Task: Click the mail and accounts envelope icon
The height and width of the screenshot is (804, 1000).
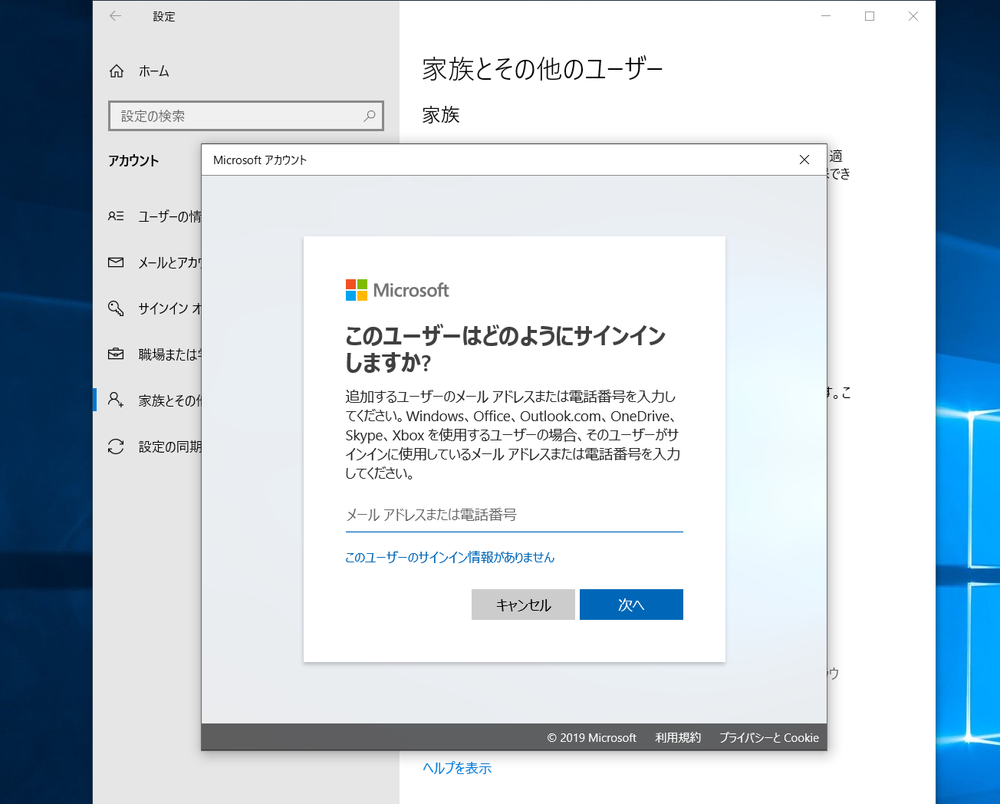Action: pos(117,263)
